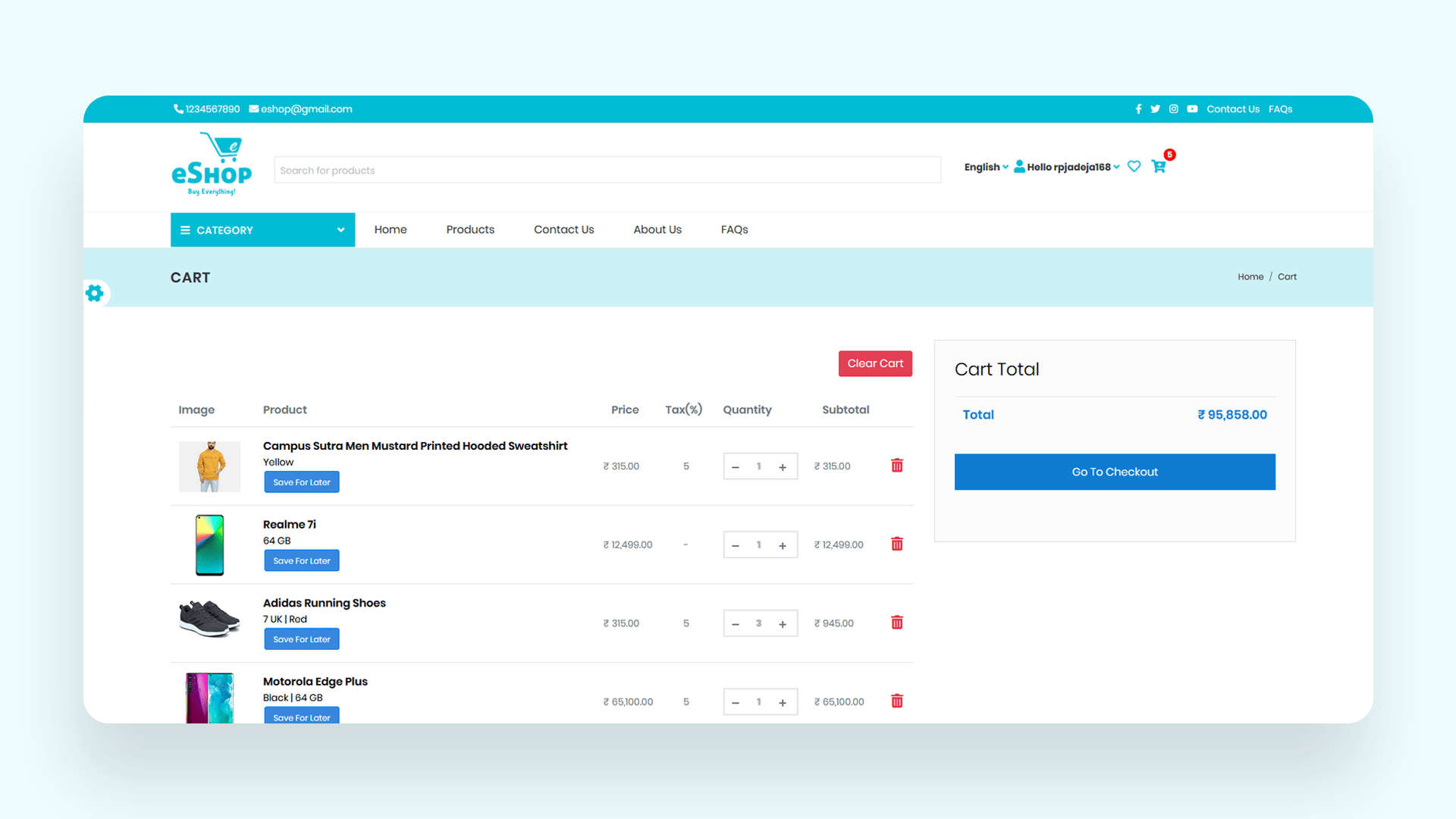The height and width of the screenshot is (819, 1456).
Task: Open the shopping cart icon in header
Action: click(1159, 167)
